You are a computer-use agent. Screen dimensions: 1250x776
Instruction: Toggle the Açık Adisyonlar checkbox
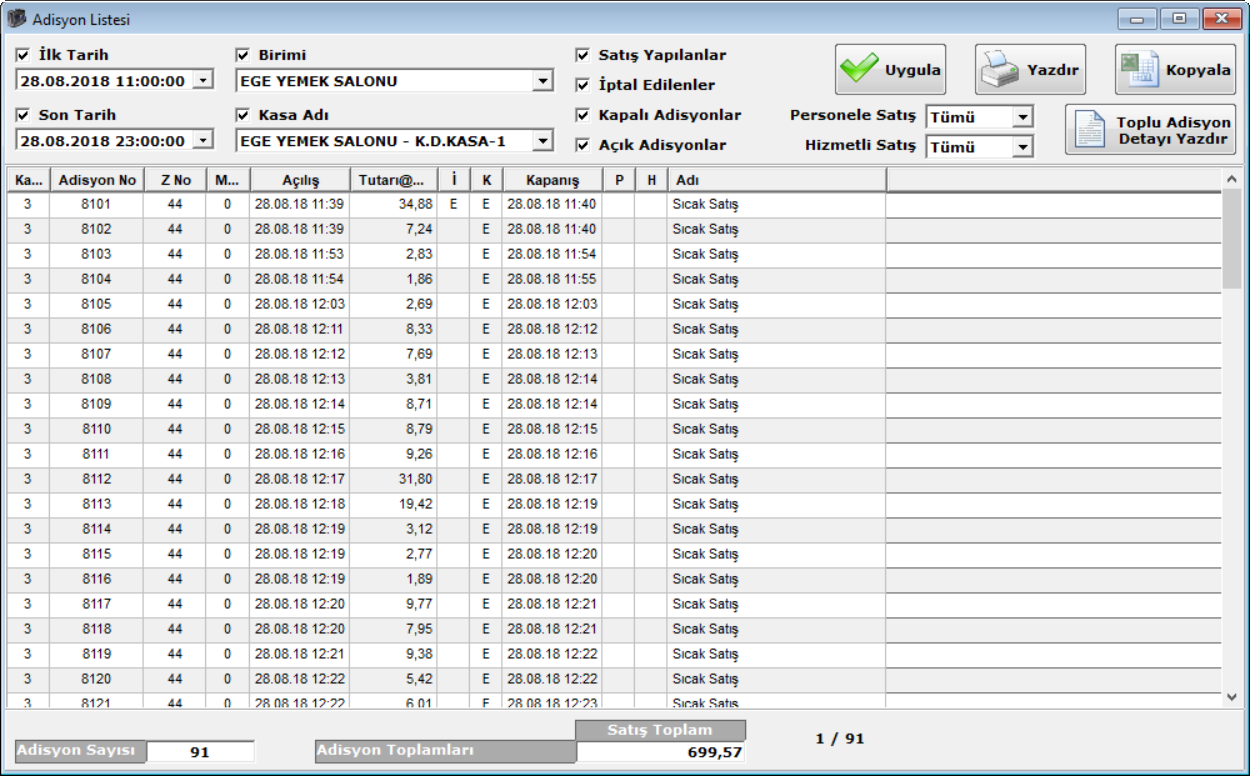pos(583,145)
